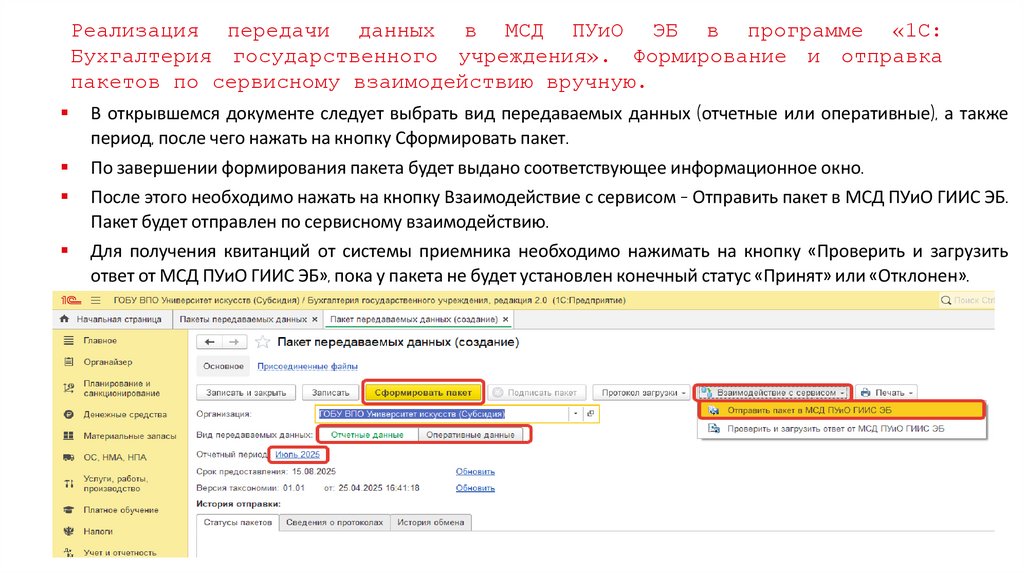Click Обновить link next to Версия таксономии
Viewport: 1024px width, 574px height.
tap(475, 488)
